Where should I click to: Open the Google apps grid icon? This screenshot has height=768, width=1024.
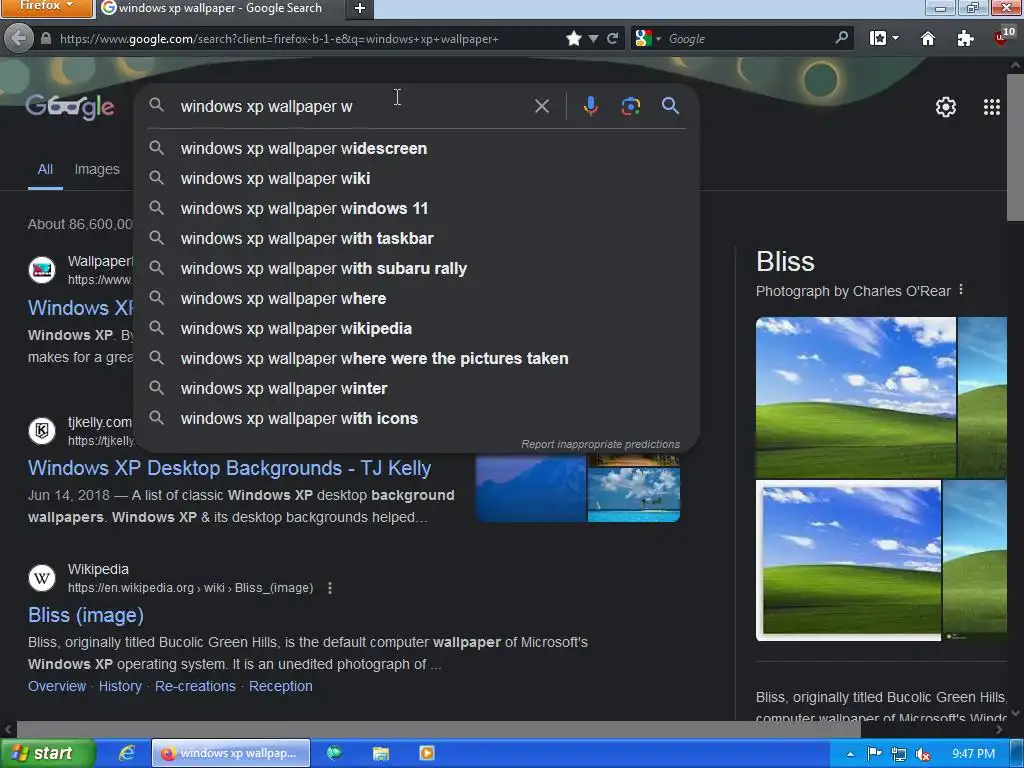click(991, 106)
